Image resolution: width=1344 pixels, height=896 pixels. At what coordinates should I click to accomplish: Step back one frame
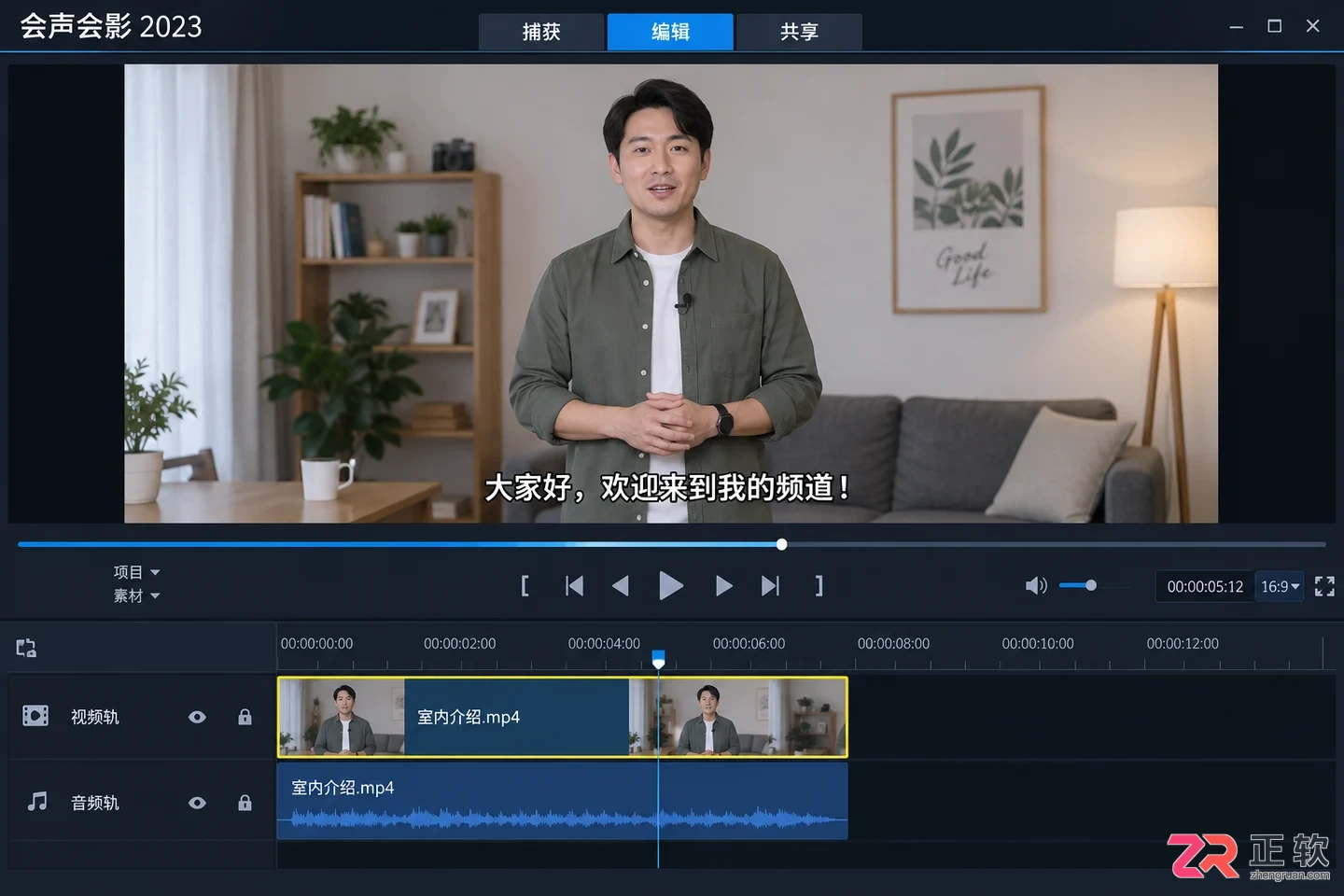click(x=620, y=586)
